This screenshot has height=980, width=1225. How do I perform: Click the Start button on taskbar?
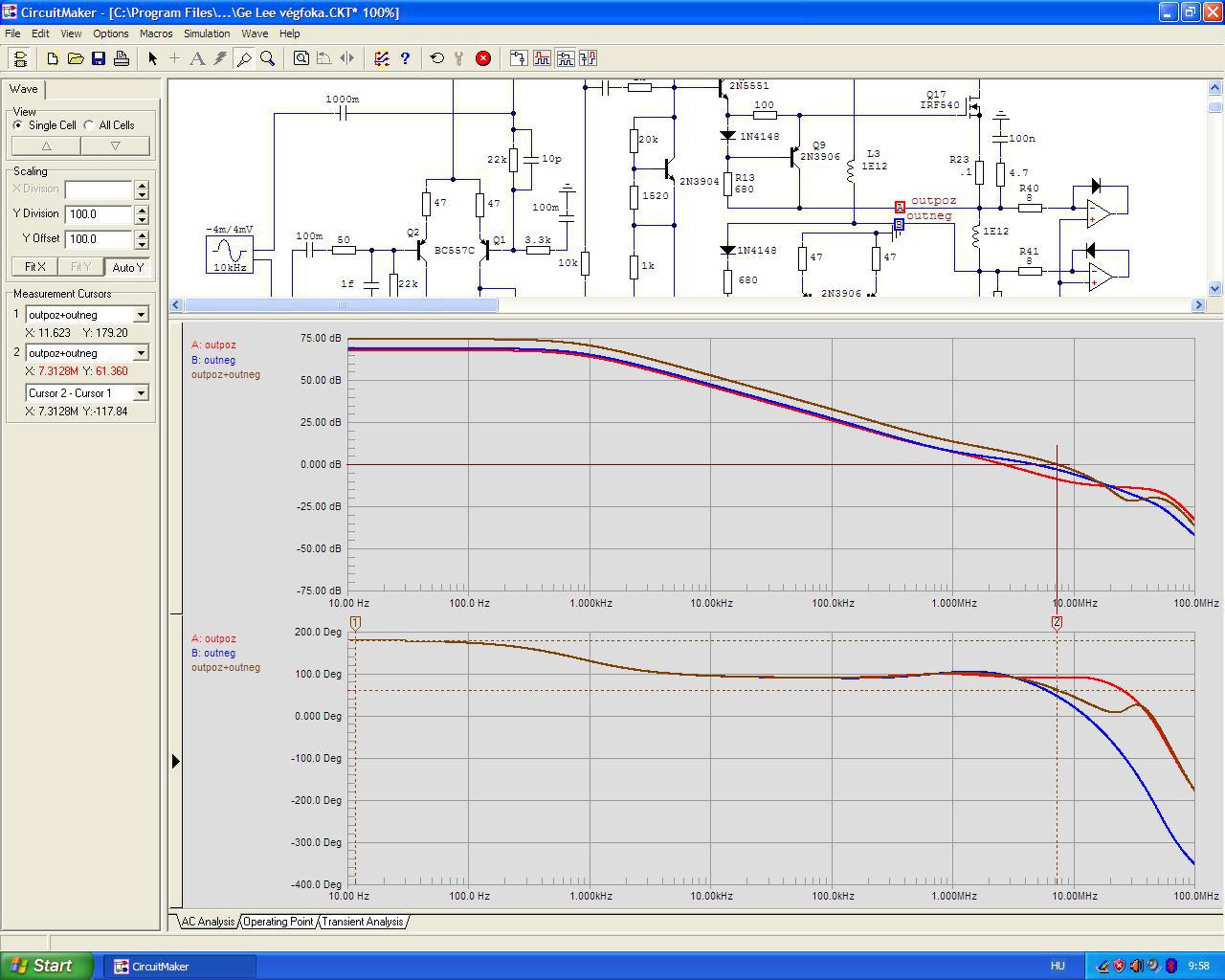[46, 966]
